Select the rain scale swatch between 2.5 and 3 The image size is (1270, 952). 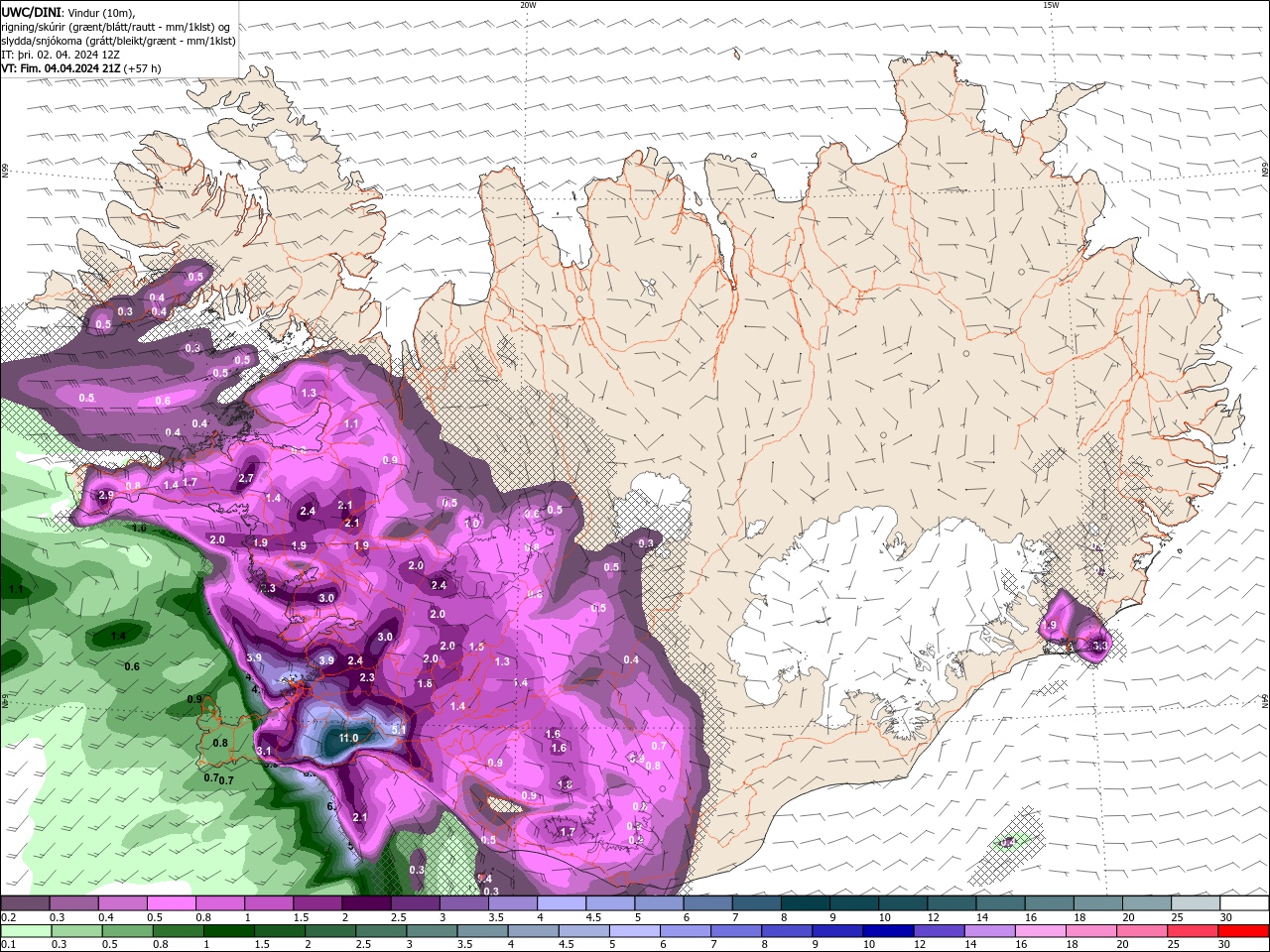point(380,931)
